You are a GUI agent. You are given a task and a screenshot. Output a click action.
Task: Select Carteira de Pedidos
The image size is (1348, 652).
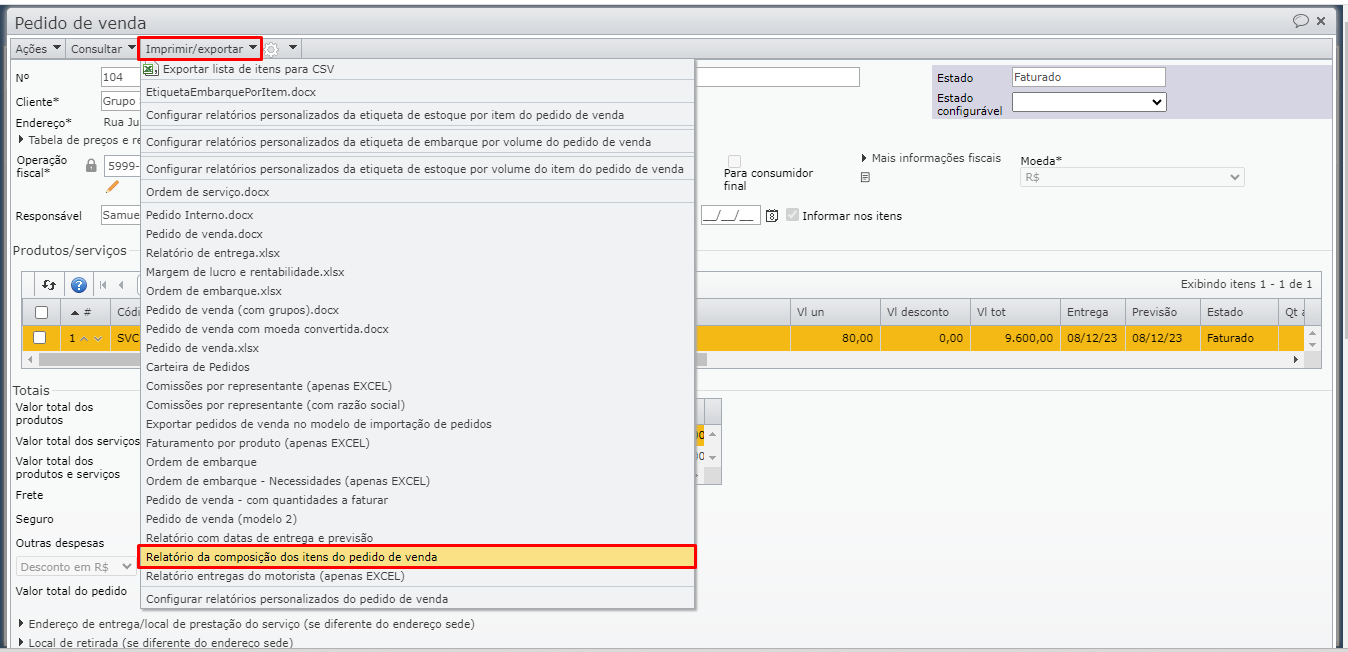[x=417, y=367]
